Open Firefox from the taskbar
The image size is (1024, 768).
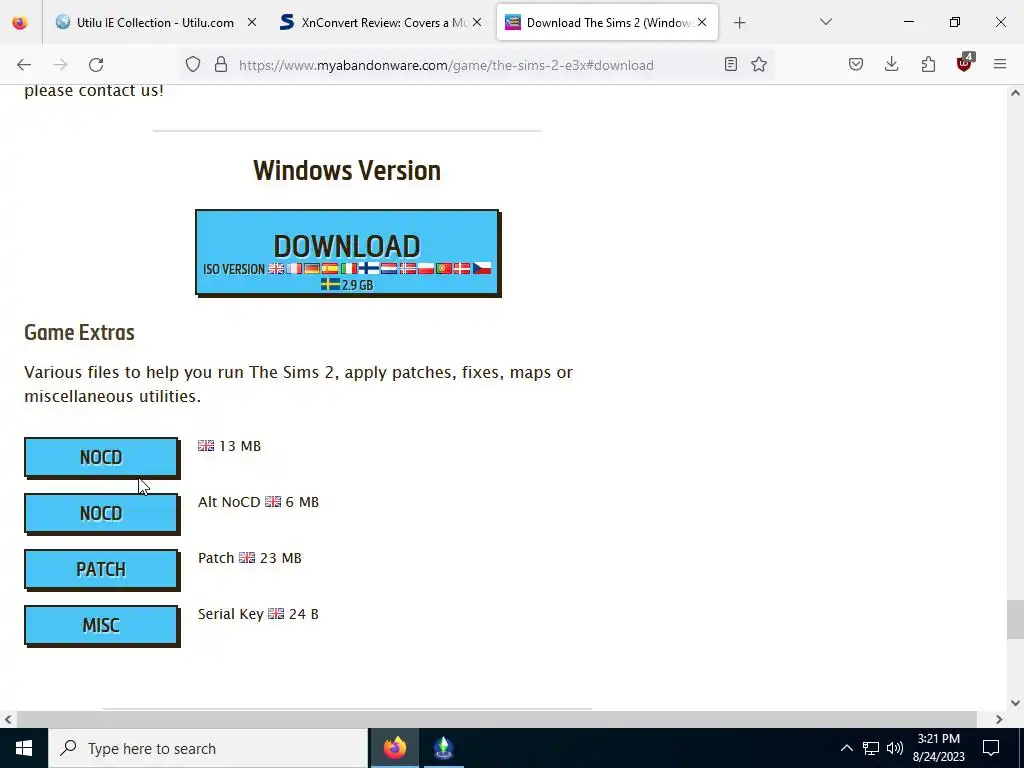click(x=394, y=748)
